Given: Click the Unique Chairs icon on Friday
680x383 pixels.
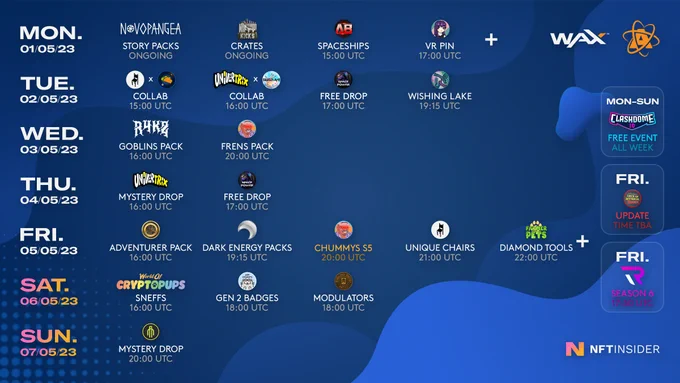Looking at the screenshot, I should pyautogui.click(x=440, y=230).
